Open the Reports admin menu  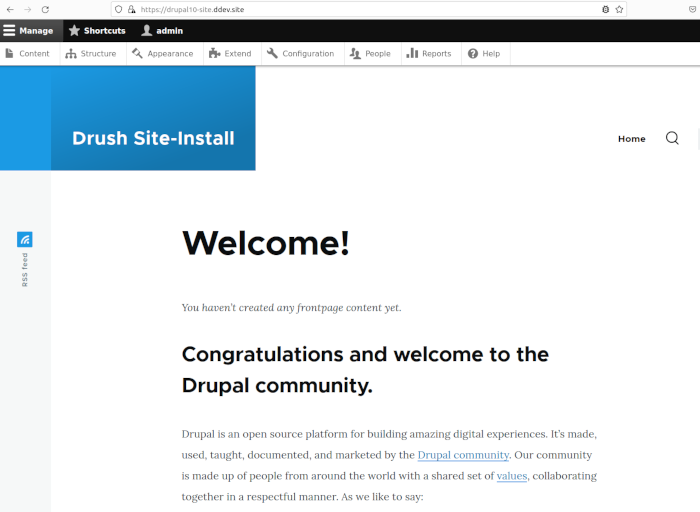click(429, 54)
